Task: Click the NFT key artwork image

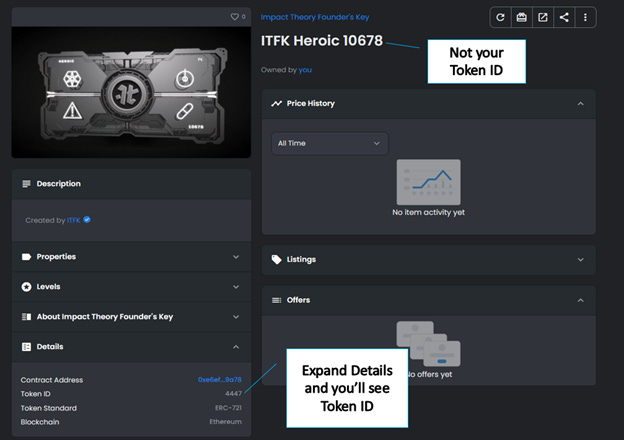Action: pyautogui.click(x=131, y=92)
